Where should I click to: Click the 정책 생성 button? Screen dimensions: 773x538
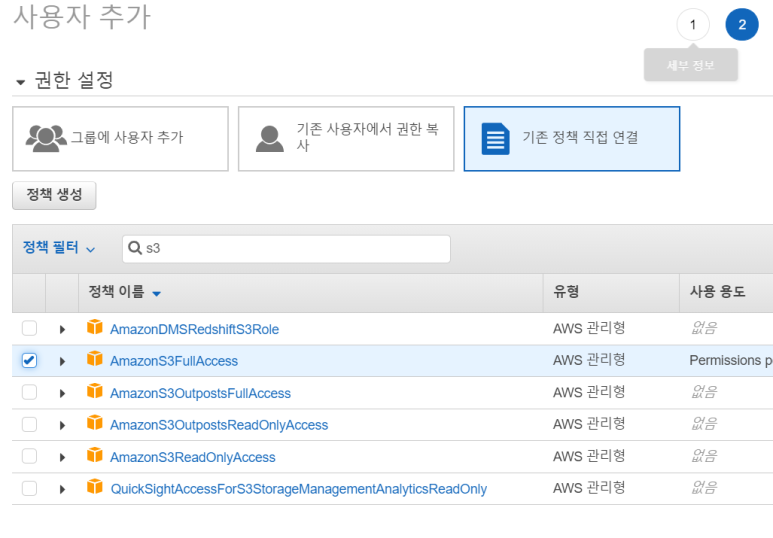[54, 195]
